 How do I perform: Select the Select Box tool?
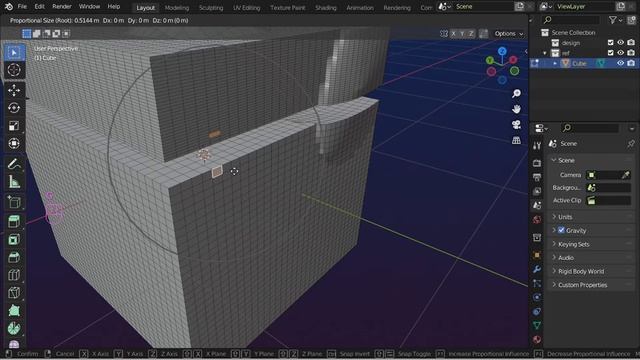click(14, 53)
